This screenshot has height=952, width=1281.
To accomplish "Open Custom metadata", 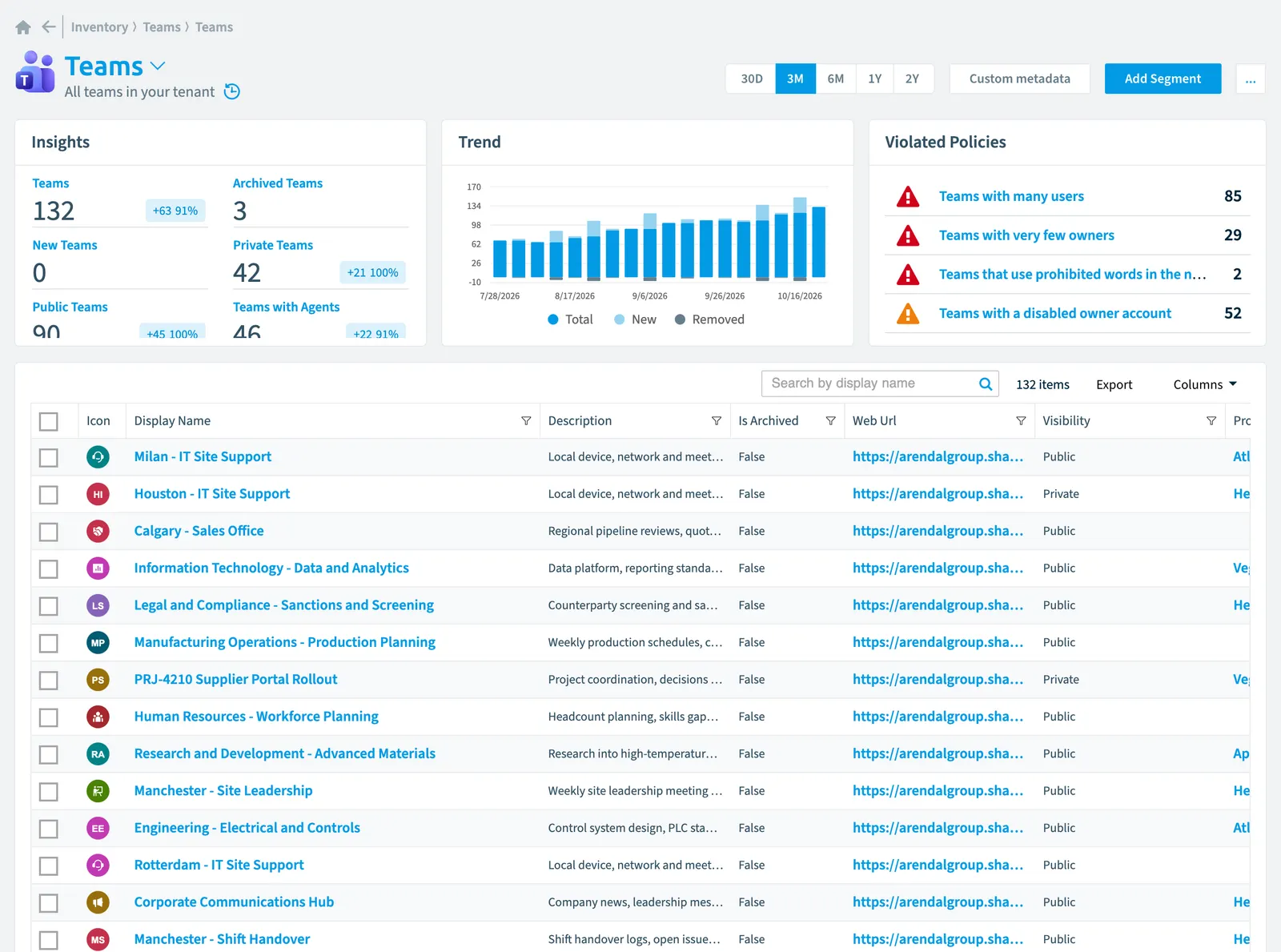I will click(x=1019, y=78).
